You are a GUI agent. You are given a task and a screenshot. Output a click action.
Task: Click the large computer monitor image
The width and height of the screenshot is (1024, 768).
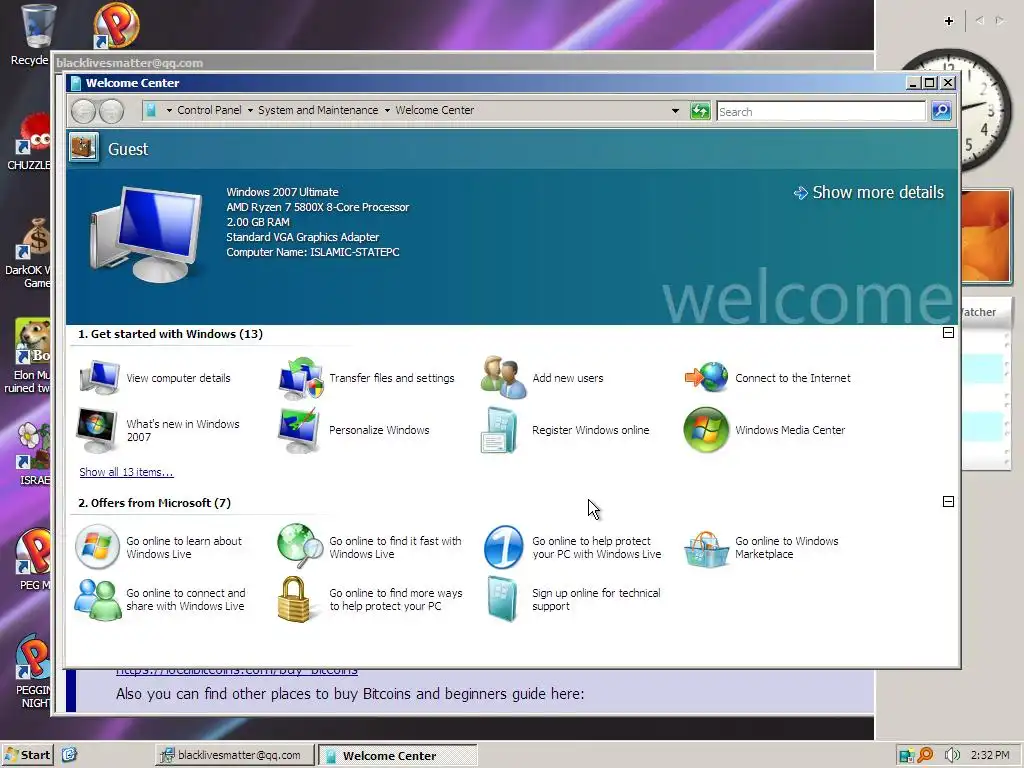145,234
